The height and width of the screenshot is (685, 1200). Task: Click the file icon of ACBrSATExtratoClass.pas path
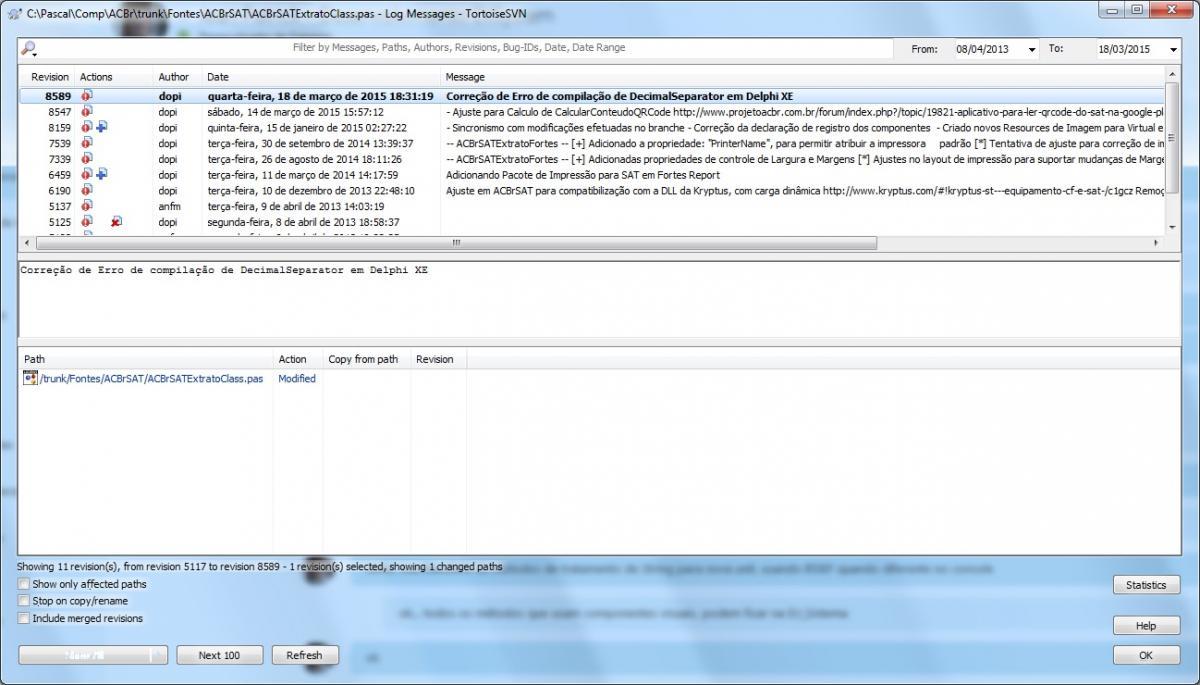30,378
